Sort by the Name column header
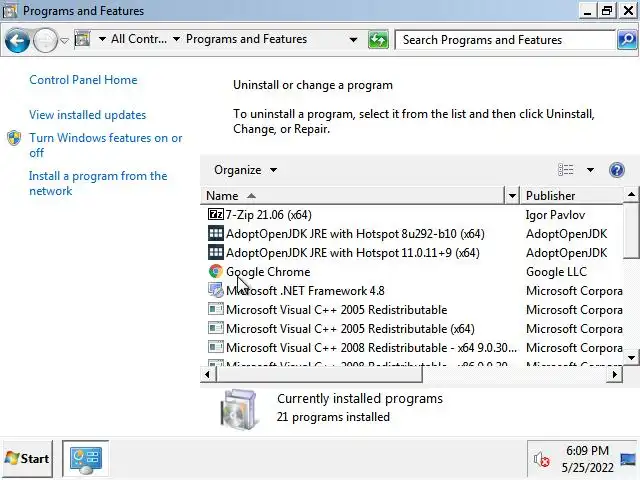The height and width of the screenshot is (480, 640). pos(353,196)
